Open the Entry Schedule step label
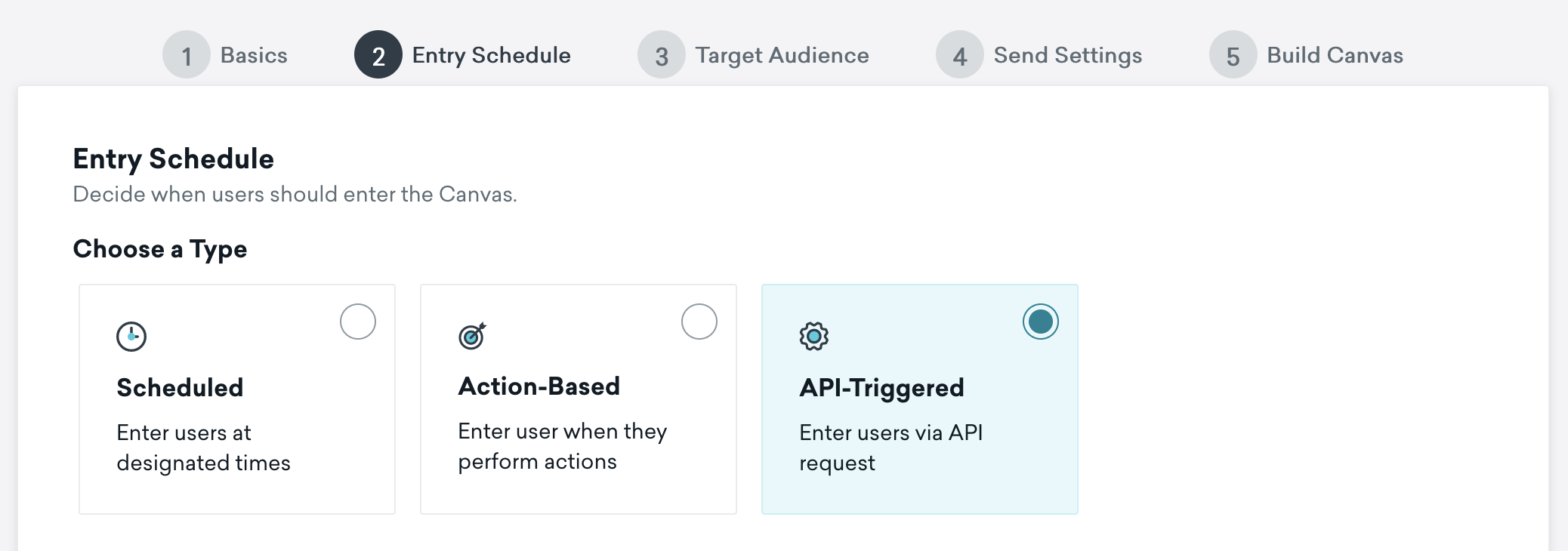This screenshot has width=1568, height=551. [491, 55]
